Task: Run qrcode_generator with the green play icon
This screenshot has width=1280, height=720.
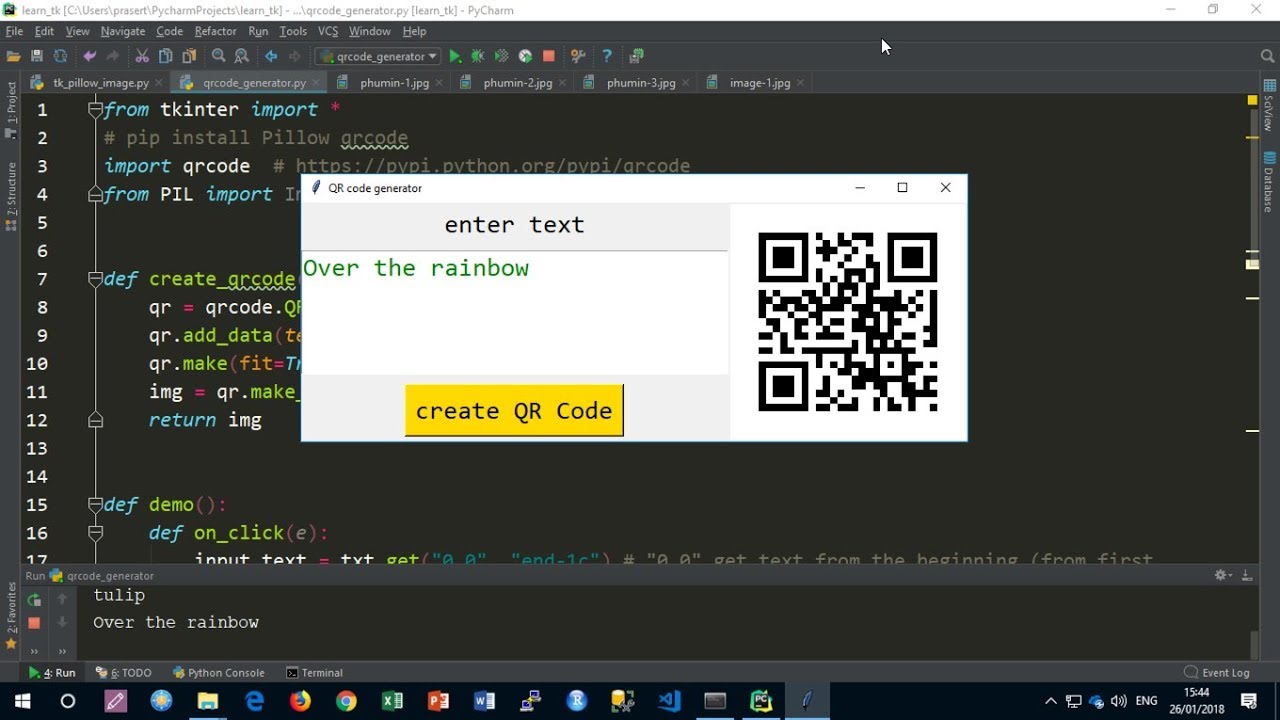Action: pyautogui.click(x=455, y=56)
